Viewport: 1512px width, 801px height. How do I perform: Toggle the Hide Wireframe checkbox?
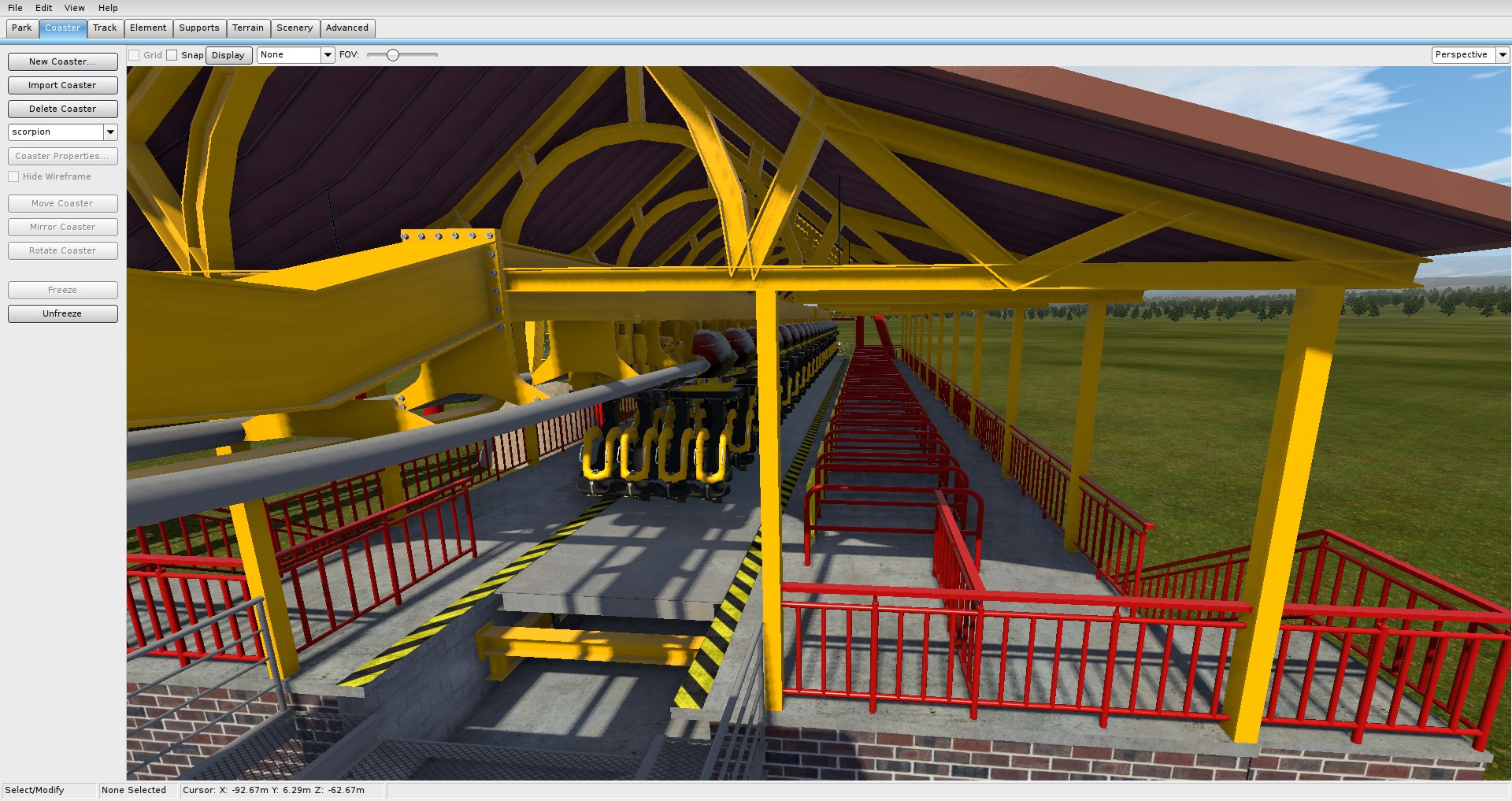tap(13, 176)
